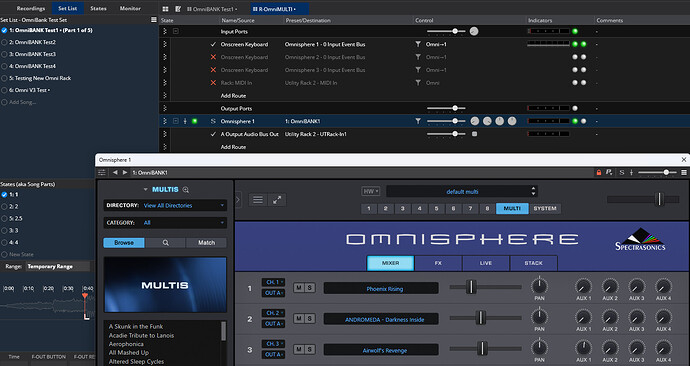Collapse the Input Ports section
Screen dimensions: 690x366
click(176, 32)
